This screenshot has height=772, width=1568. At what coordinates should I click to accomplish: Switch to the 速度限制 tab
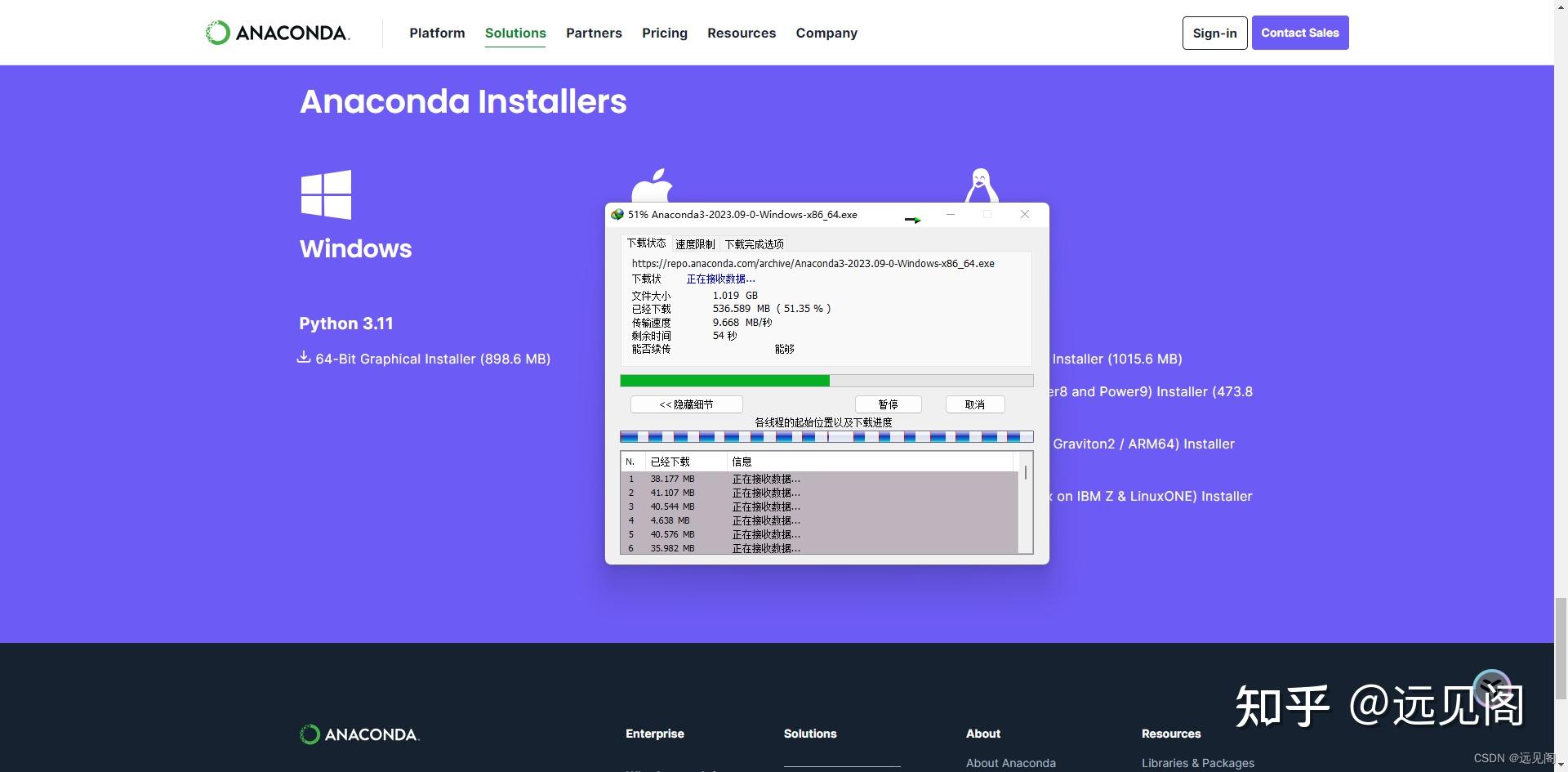tap(695, 243)
